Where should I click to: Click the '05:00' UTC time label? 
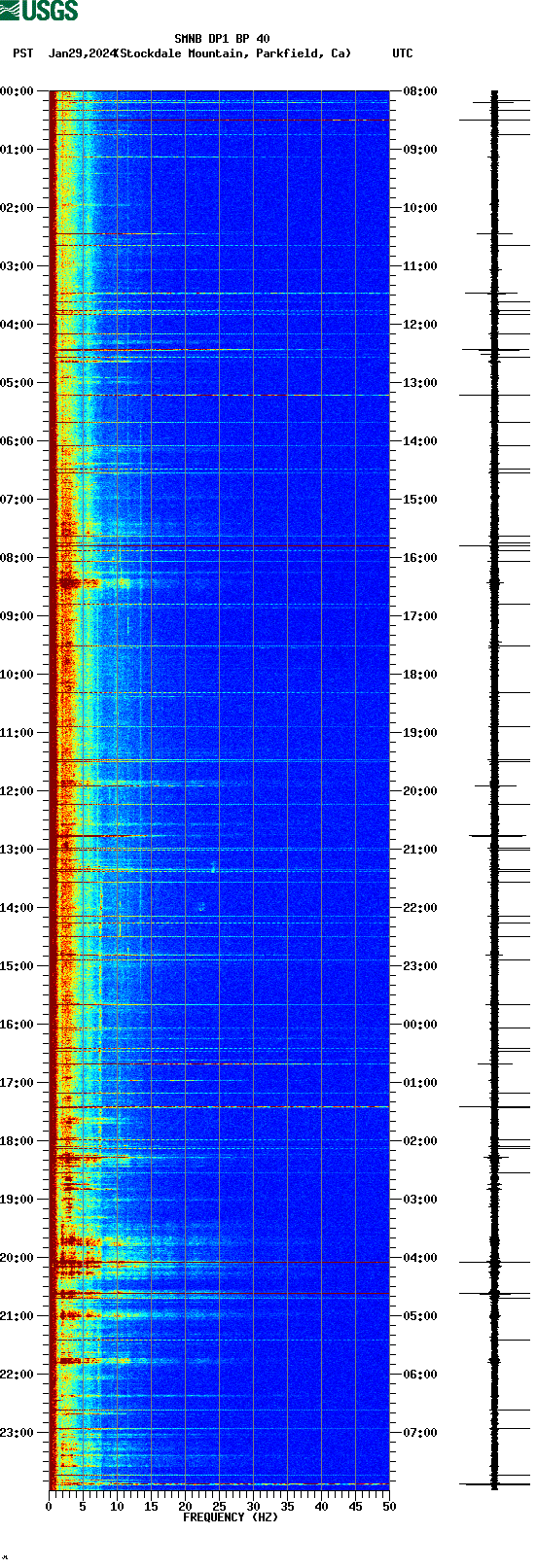click(420, 1316)
